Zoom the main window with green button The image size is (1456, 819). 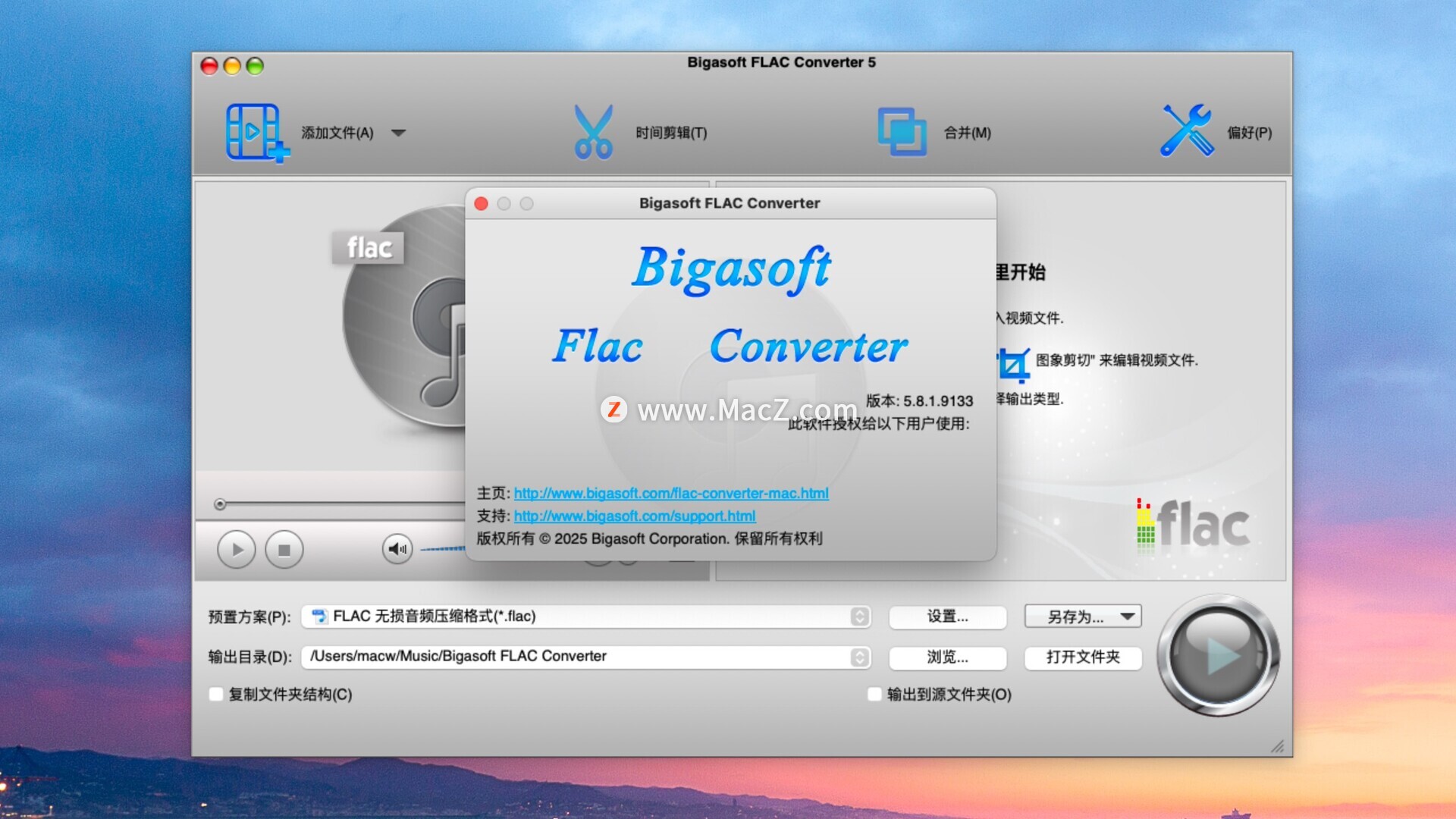(x=255, y=67)
